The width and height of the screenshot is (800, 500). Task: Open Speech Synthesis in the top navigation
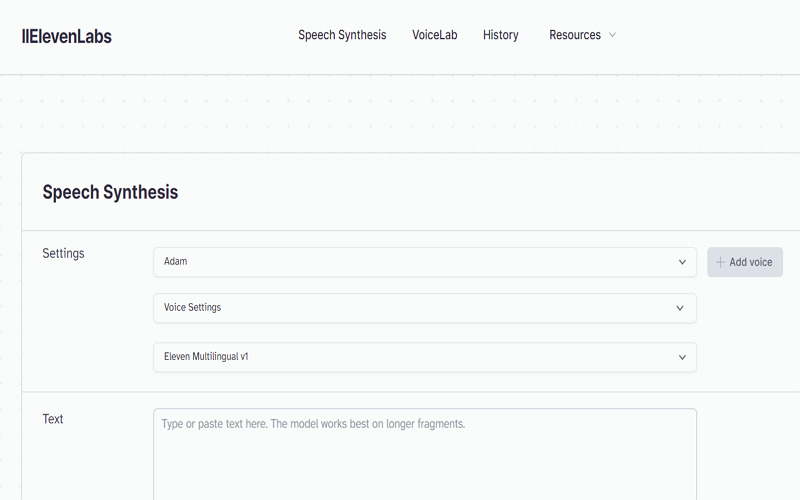click(x=342, y=35)
